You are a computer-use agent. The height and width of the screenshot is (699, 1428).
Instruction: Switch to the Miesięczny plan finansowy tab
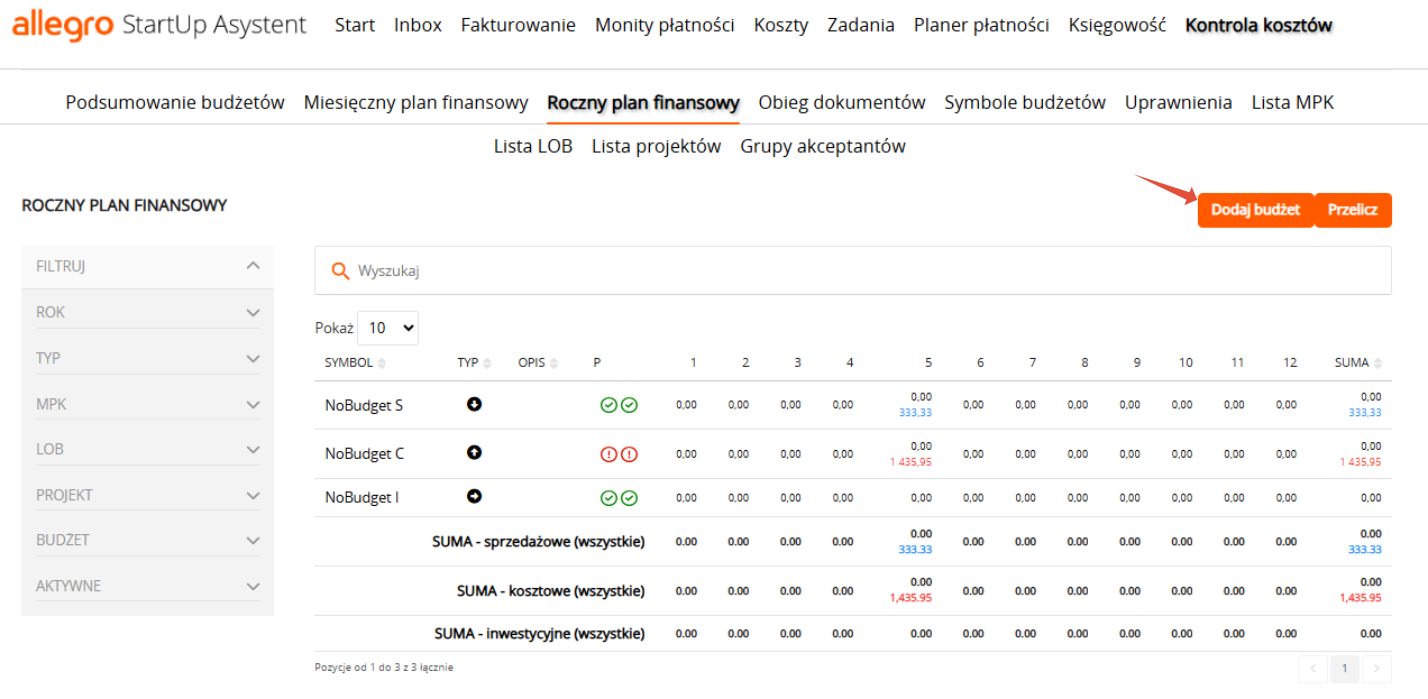tap(416, 102)
